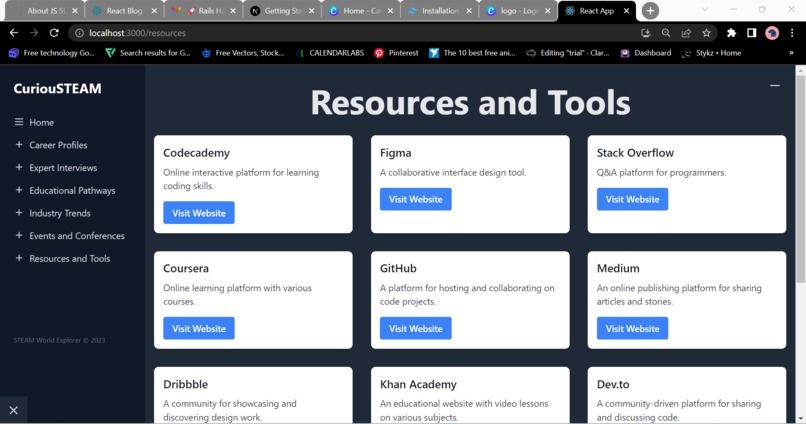The height and width of the screenshot is (424, 806).
Task: Toggle the browser side panel icon
Action: [x=752, y=33]
